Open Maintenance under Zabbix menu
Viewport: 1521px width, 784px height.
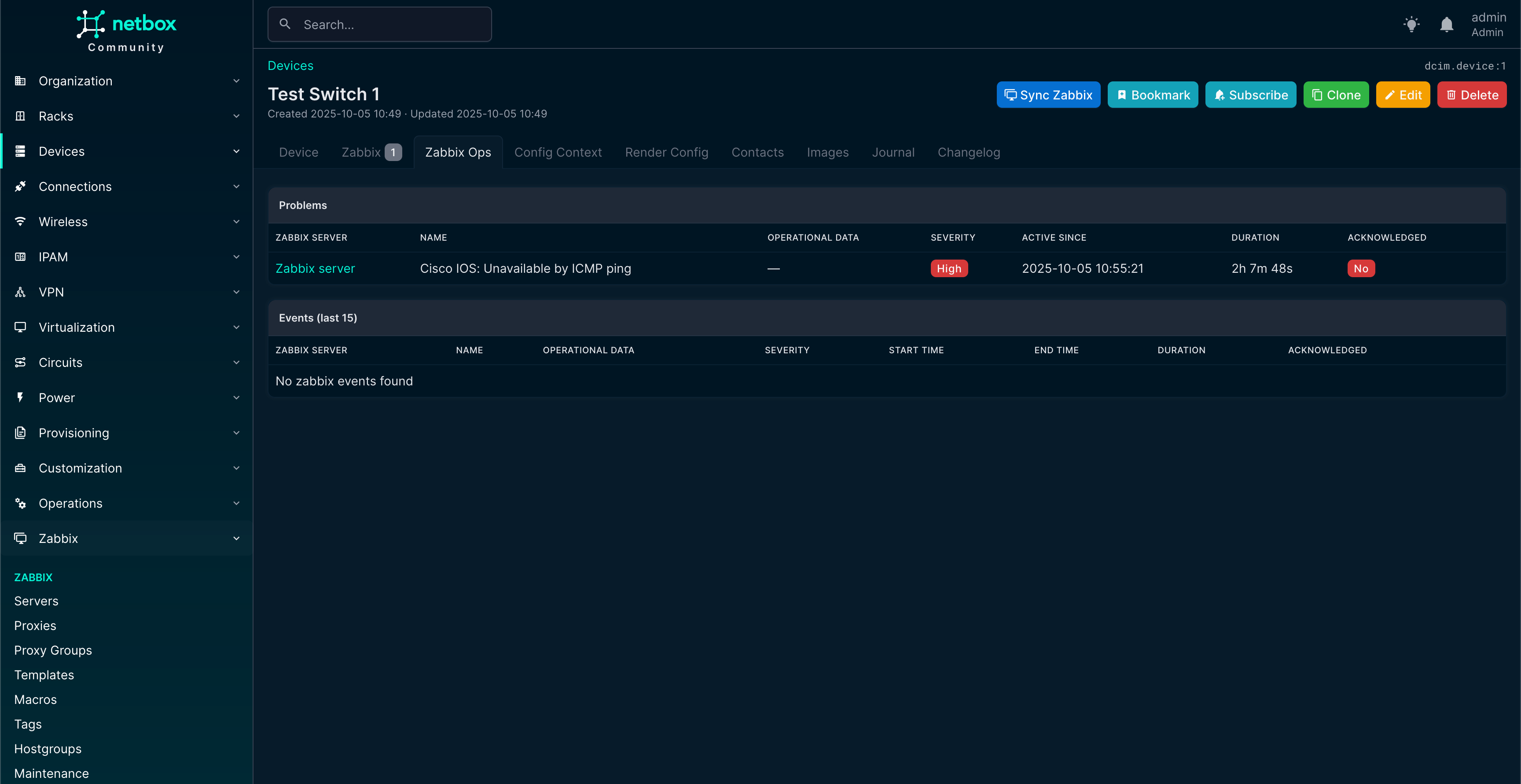pyautogui.click(x=51, y=773)
